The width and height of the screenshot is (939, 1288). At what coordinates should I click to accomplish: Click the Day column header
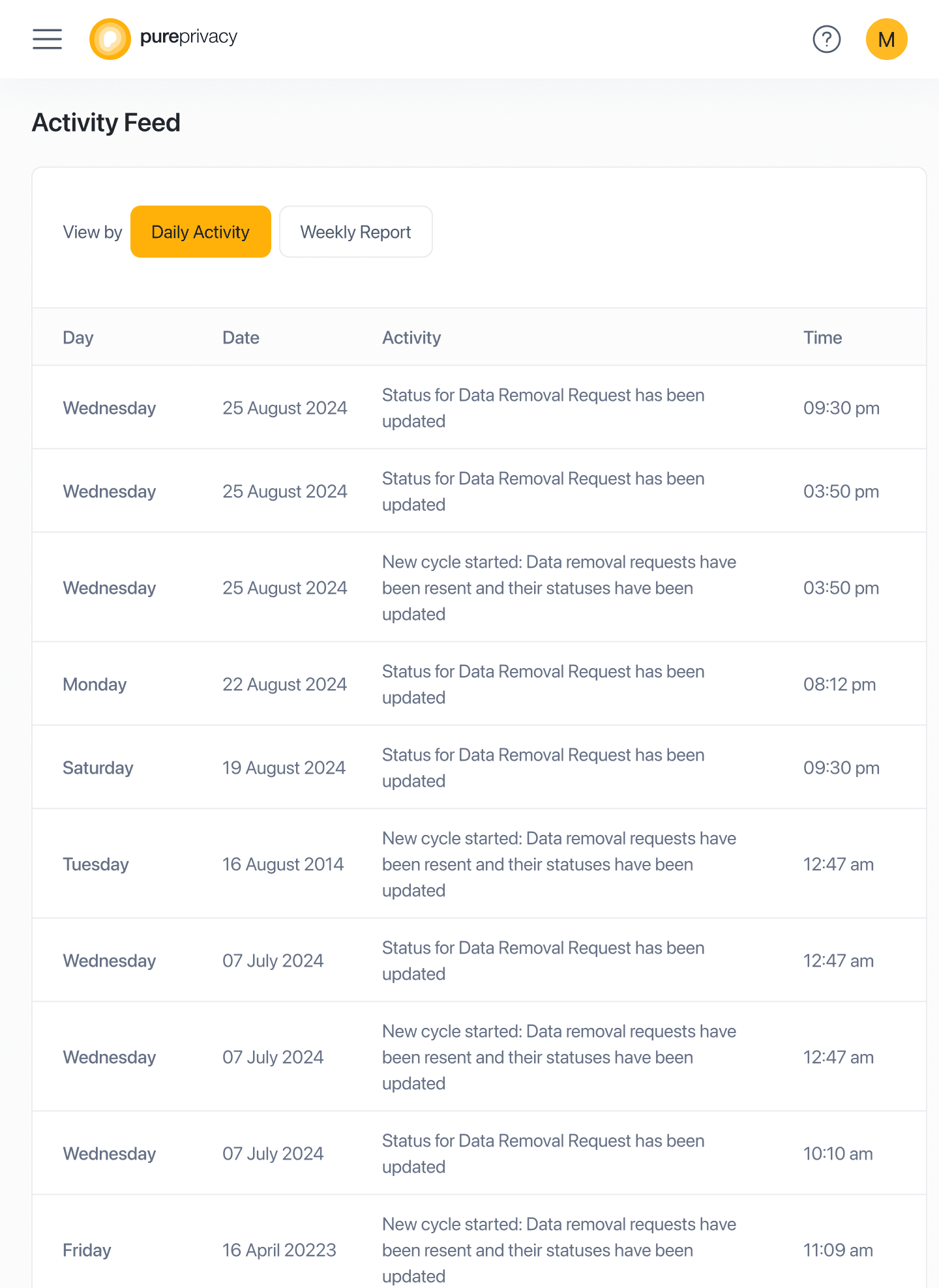pos(78,338)
